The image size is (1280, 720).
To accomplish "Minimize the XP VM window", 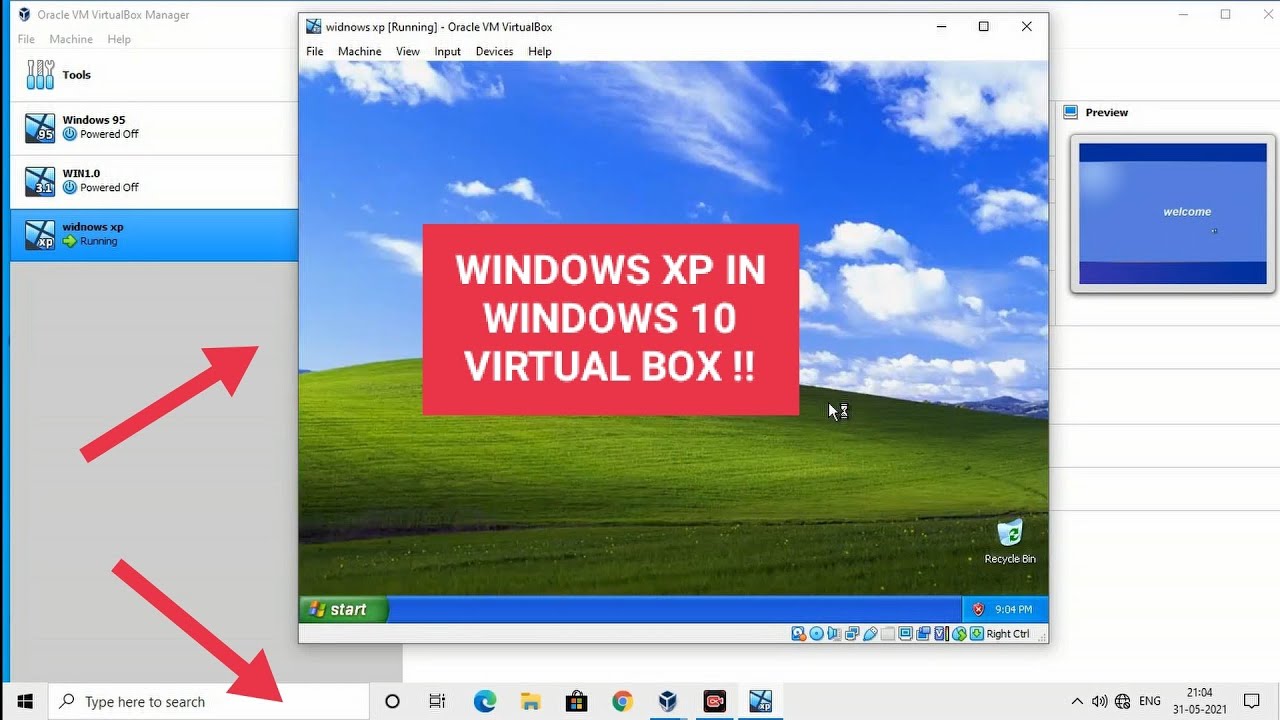I will click(940, 27).
